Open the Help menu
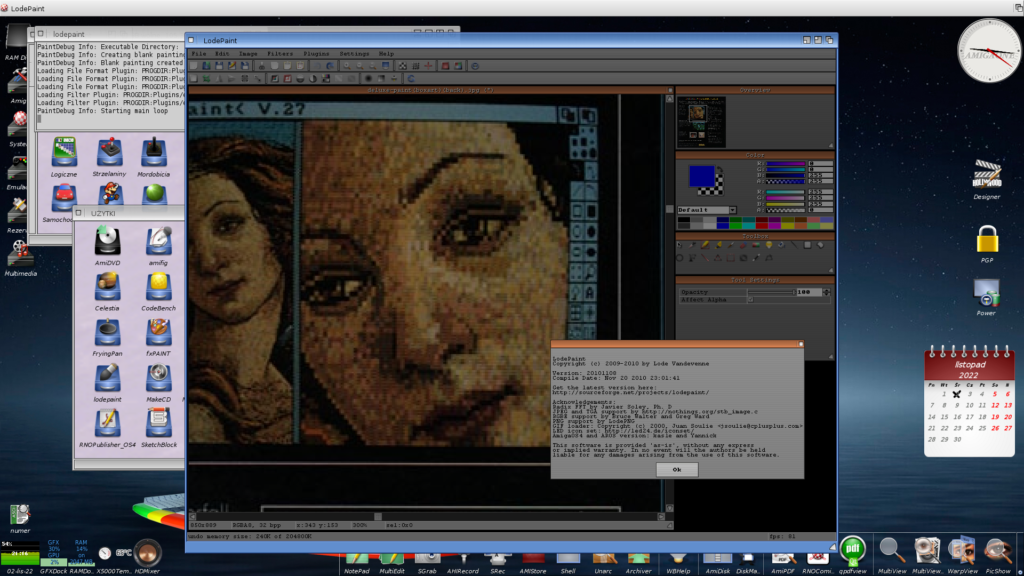Viewport: 1024px width, 576px height. coord(386,54)
